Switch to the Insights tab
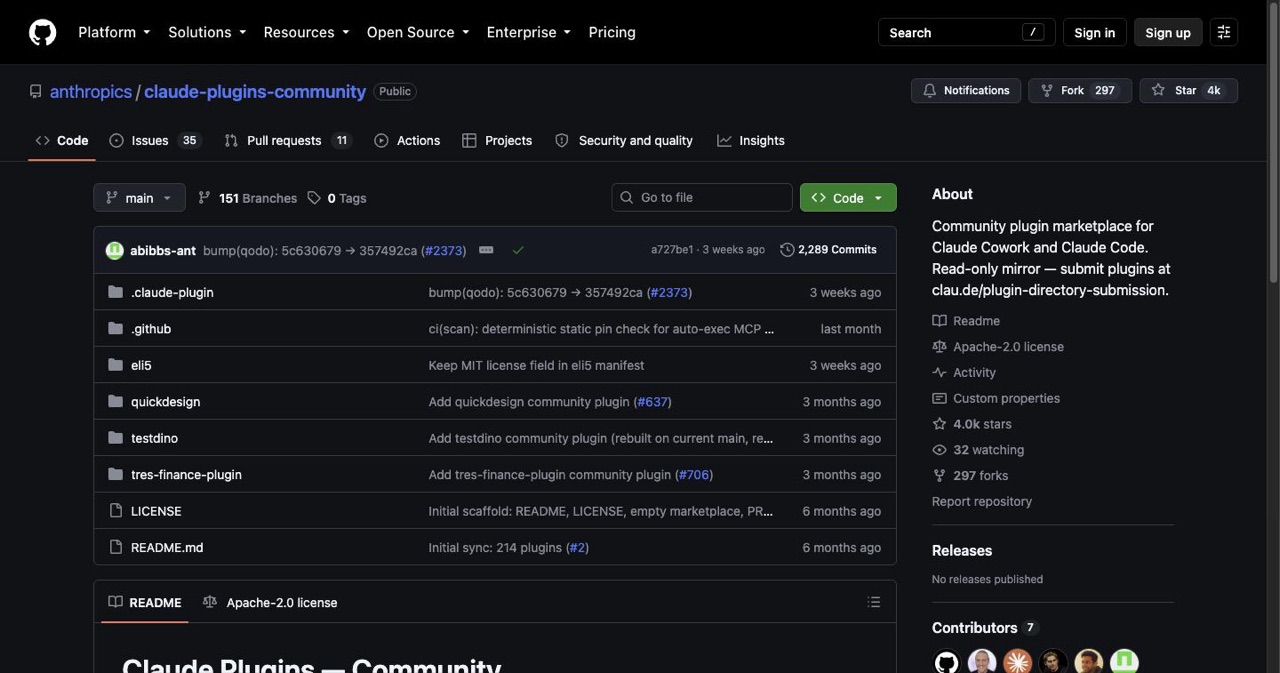Screen dimensions: 1280x673 (751, 141)
